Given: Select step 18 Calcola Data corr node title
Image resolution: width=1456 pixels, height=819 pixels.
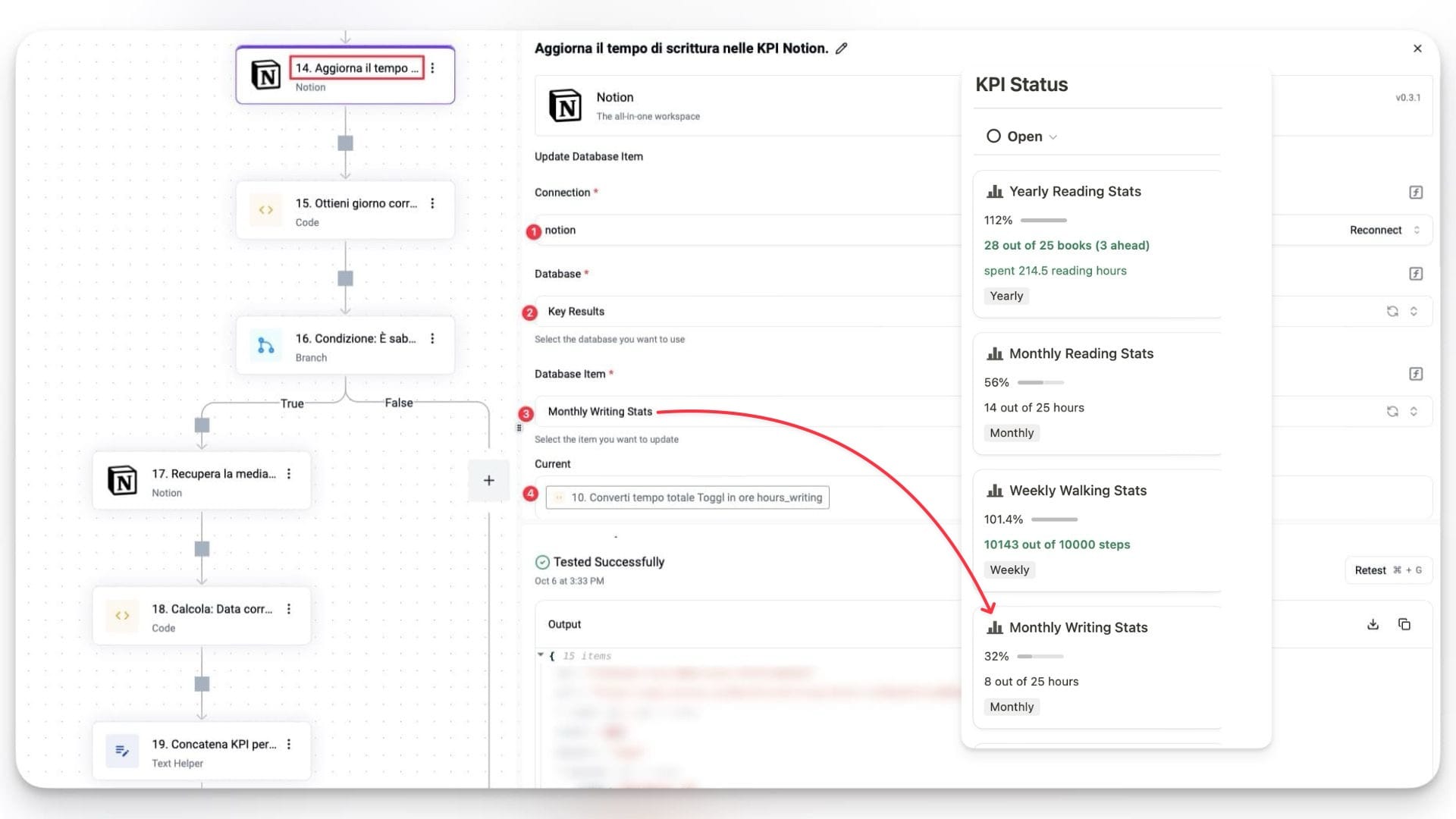Looking at the screenshot, I should (212, 609).
